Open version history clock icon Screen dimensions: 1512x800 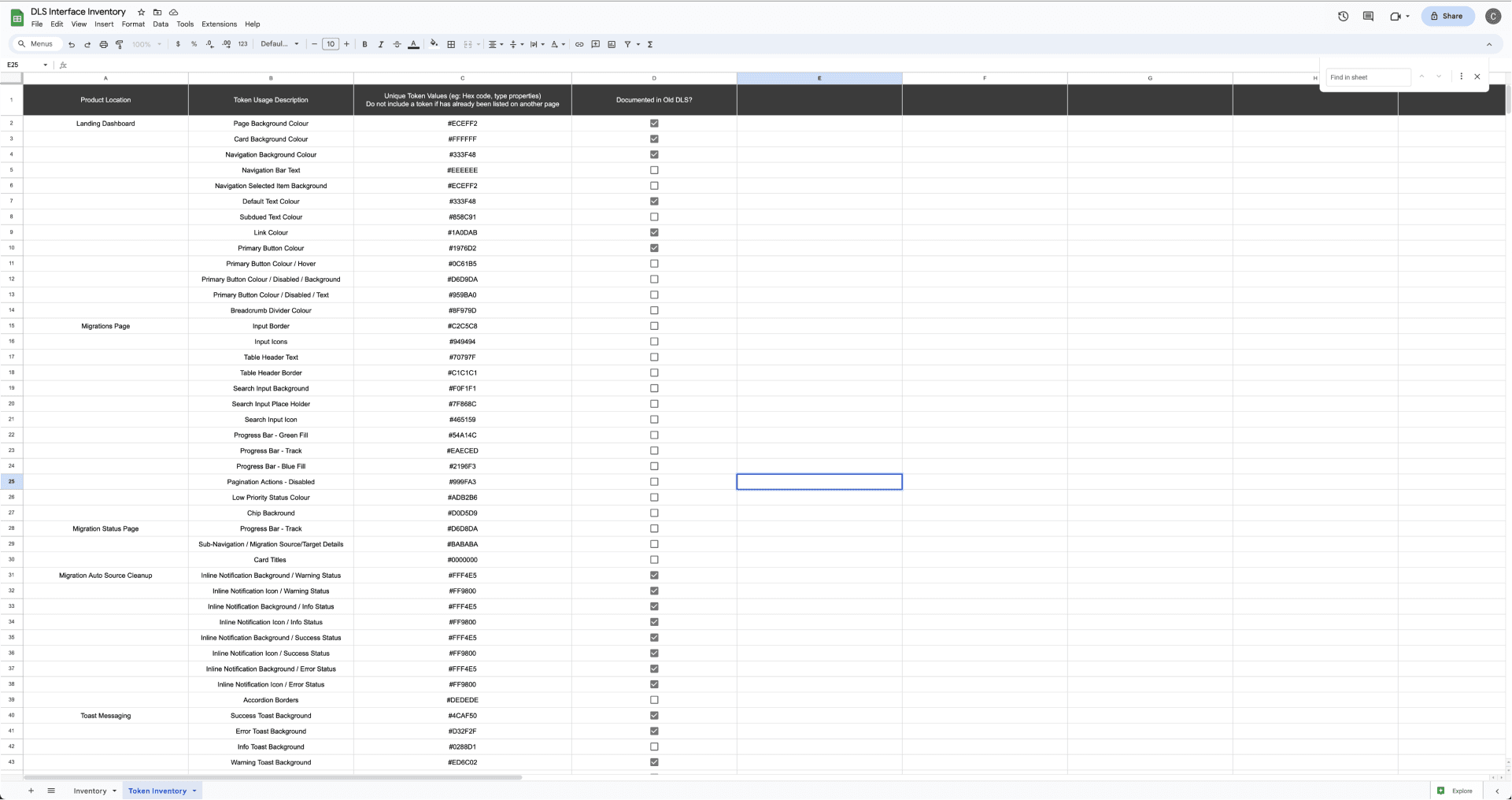(1344, 17)
